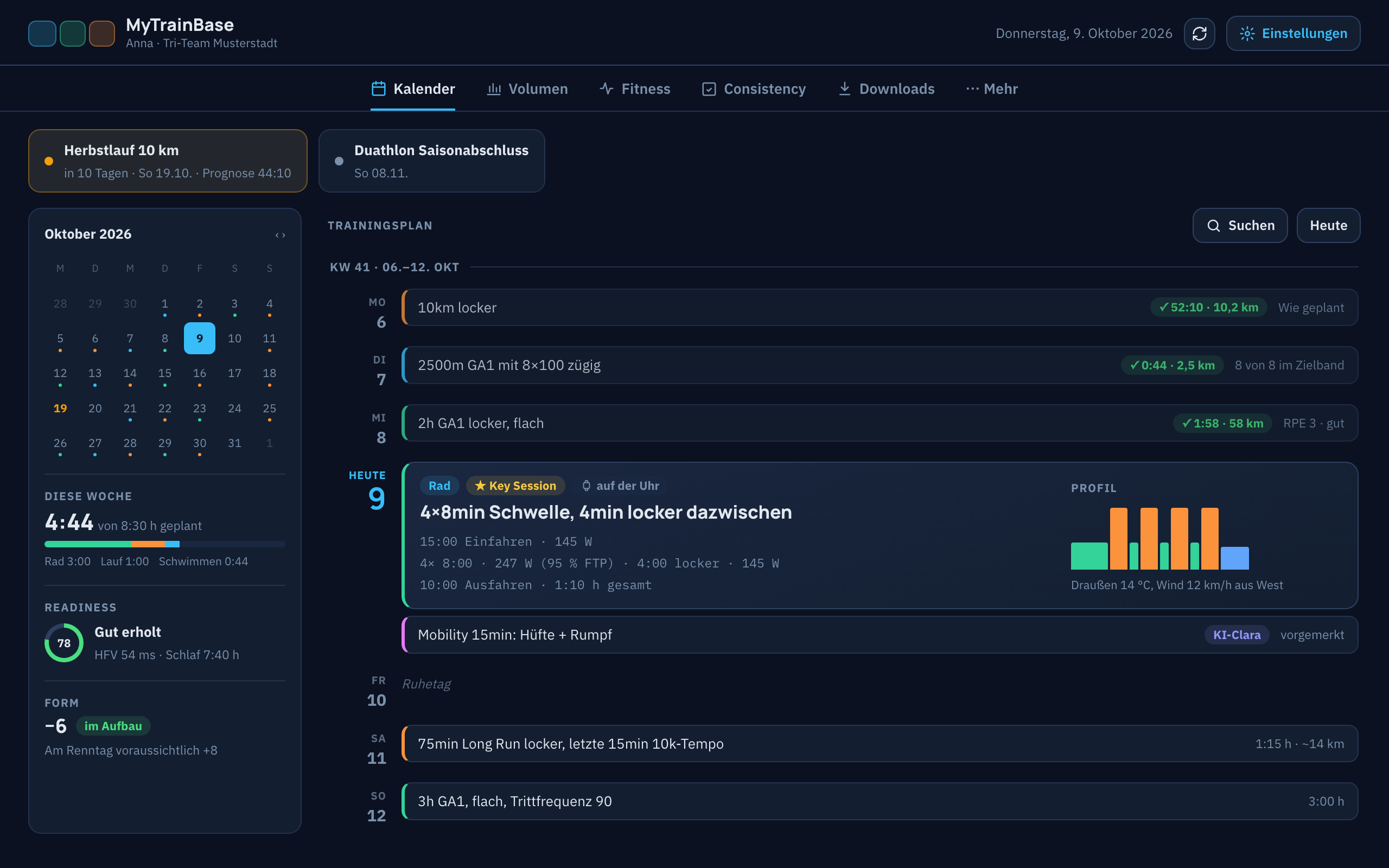Viewport: 1389px width, 868px height.
Task: Open the 2500m GA1 swim workout
Action: coord(880,365)
